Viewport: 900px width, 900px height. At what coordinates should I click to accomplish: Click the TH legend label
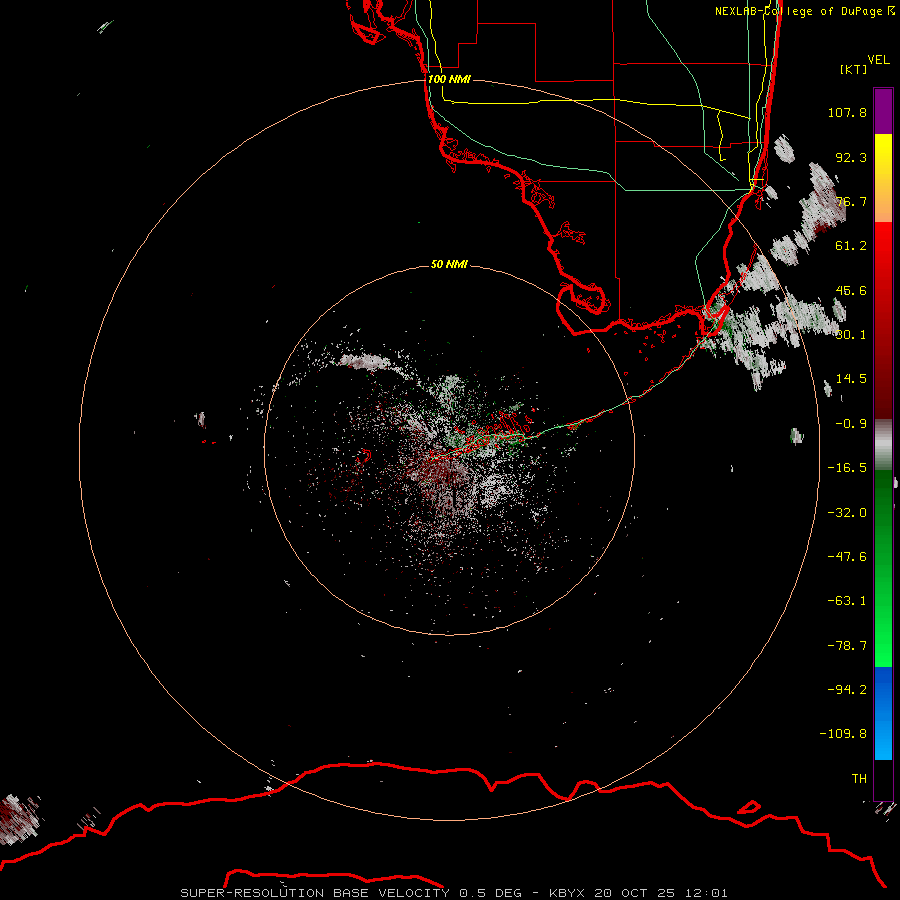(x=859, y=779)
